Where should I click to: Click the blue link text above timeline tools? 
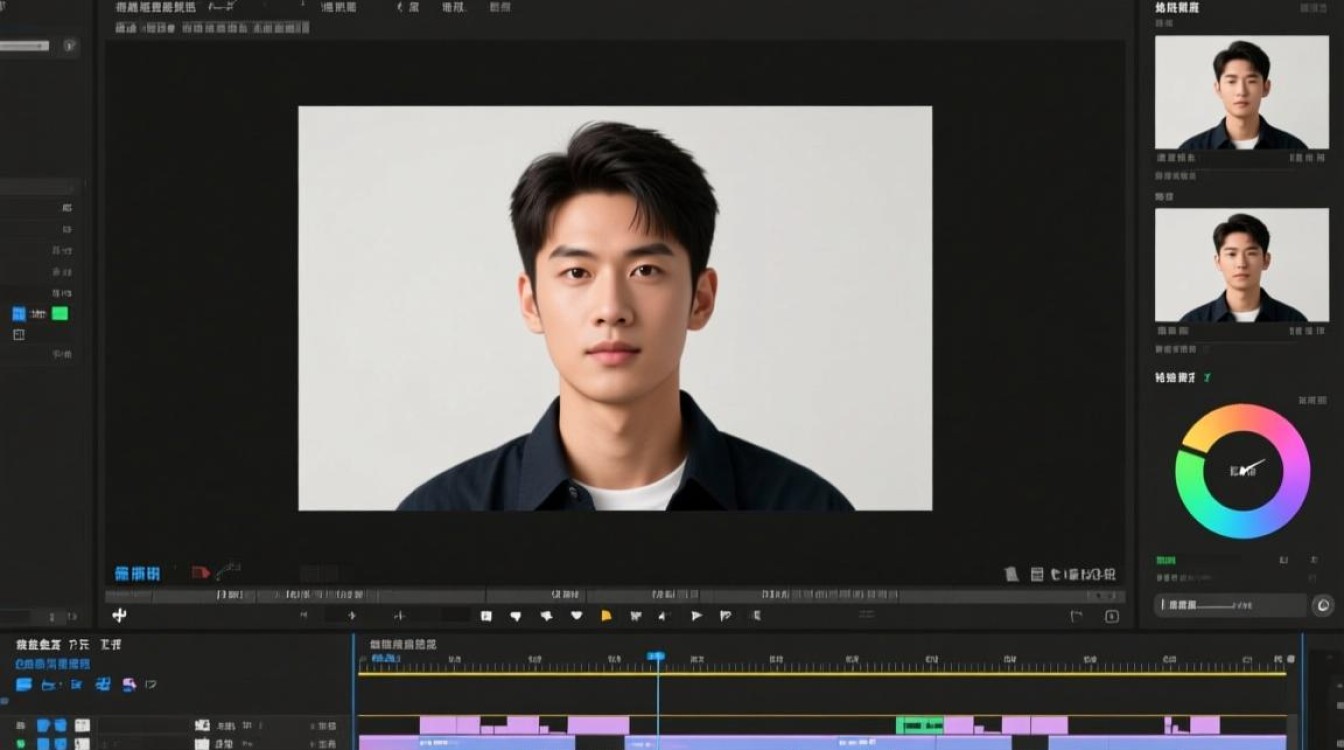point(52,664)
